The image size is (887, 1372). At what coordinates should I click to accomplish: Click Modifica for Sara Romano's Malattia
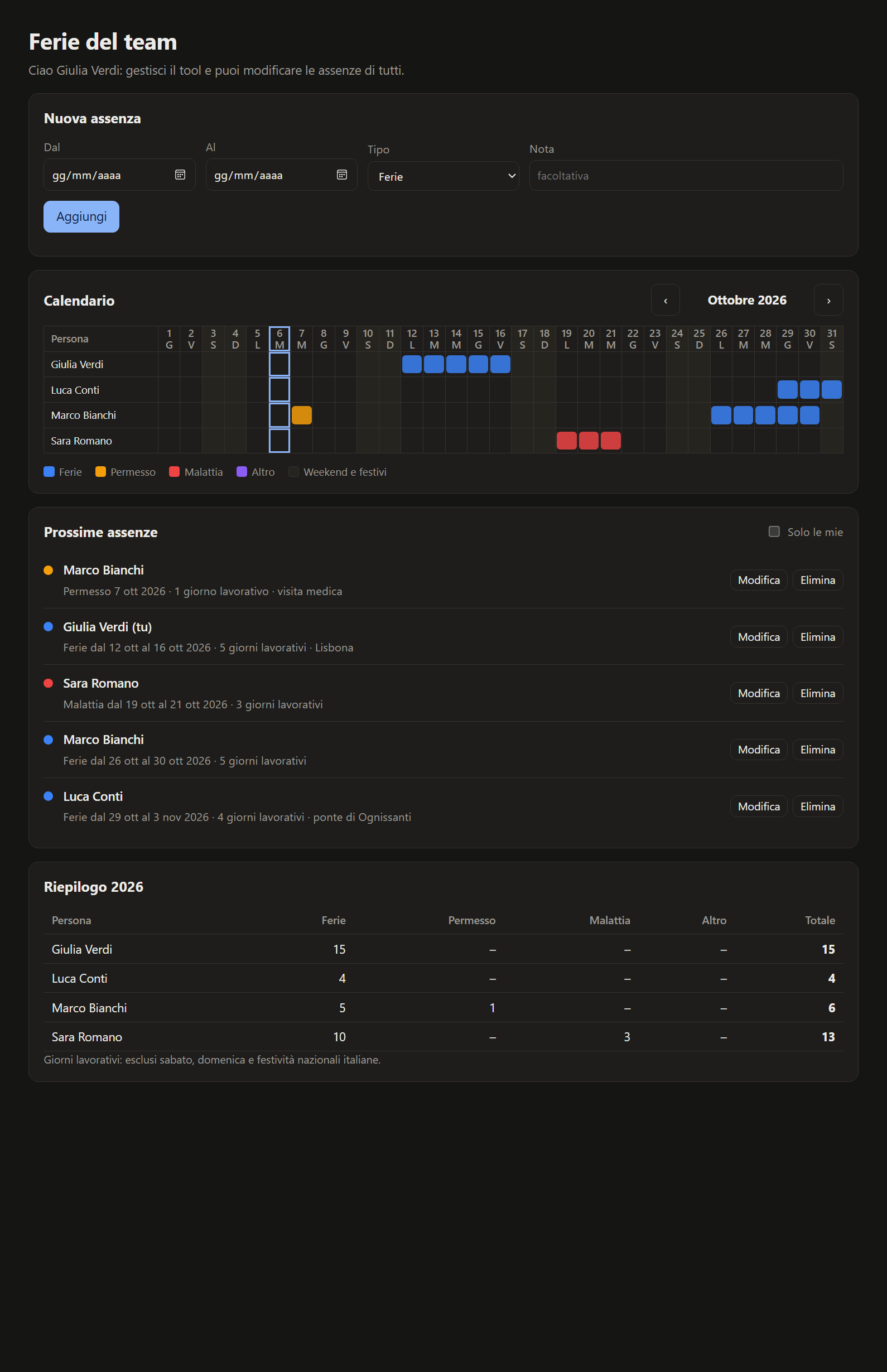click(759, 693)
